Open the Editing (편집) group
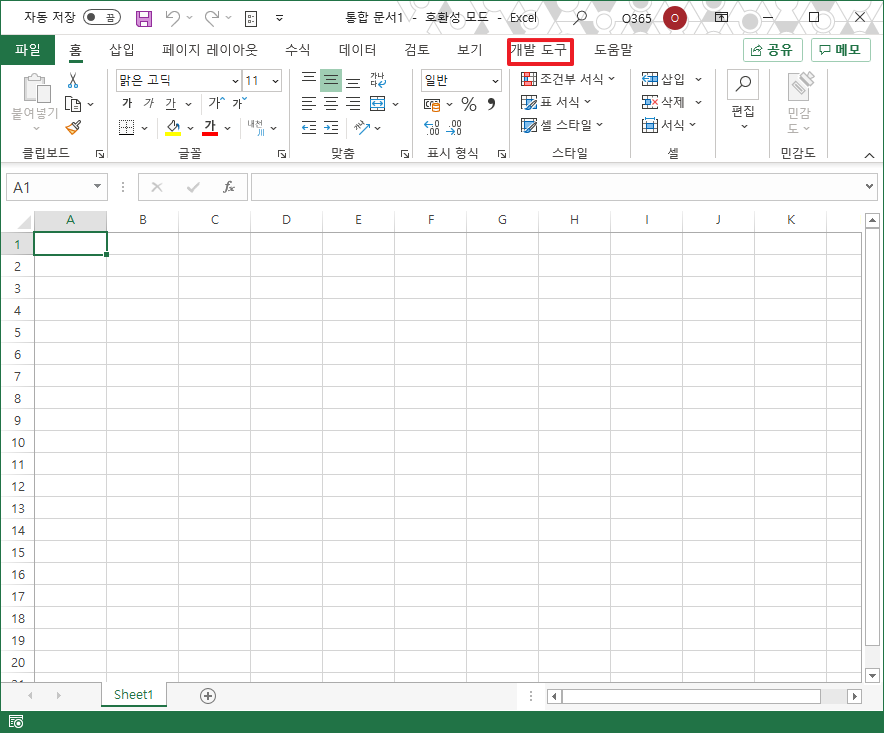Image resolution: width=884 pixels, height=733 pixels. pyautogui.click(x=742, y=101)
